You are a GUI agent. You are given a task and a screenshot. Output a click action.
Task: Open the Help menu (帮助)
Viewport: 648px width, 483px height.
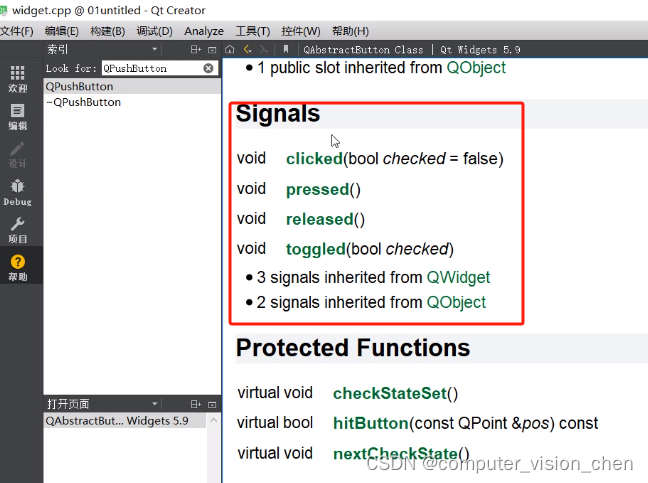point(350,31)
